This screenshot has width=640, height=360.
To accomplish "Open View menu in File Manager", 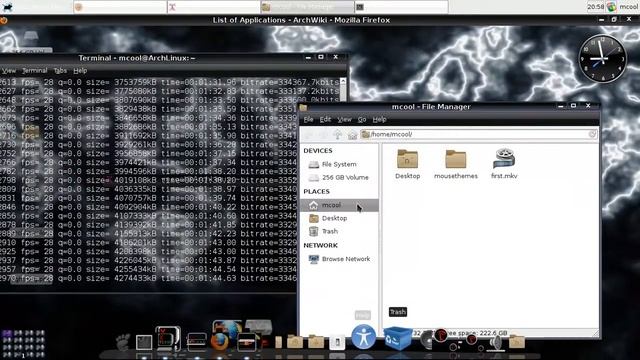I will (x=344, y=120).
